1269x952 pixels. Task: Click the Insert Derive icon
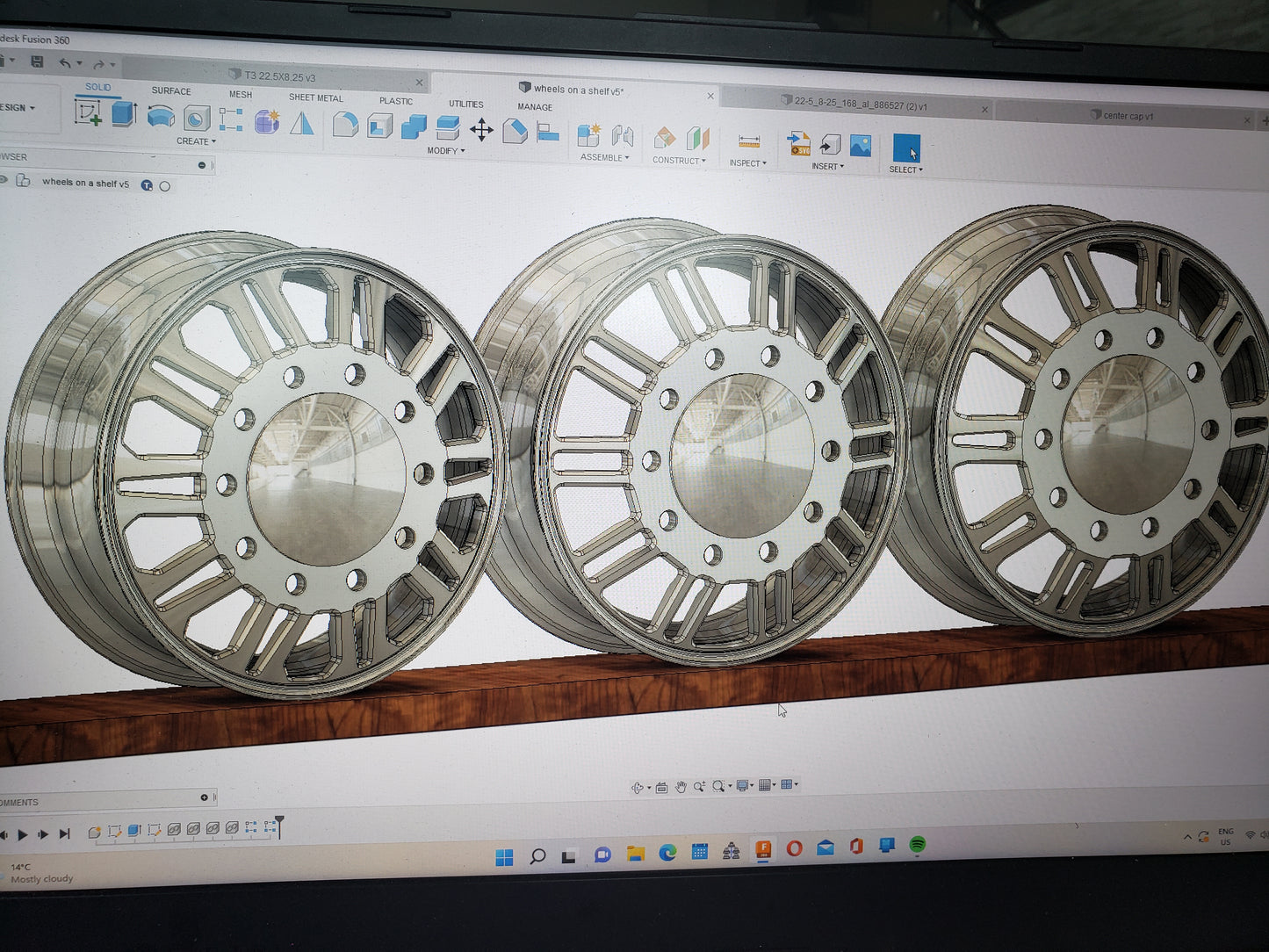830,145
